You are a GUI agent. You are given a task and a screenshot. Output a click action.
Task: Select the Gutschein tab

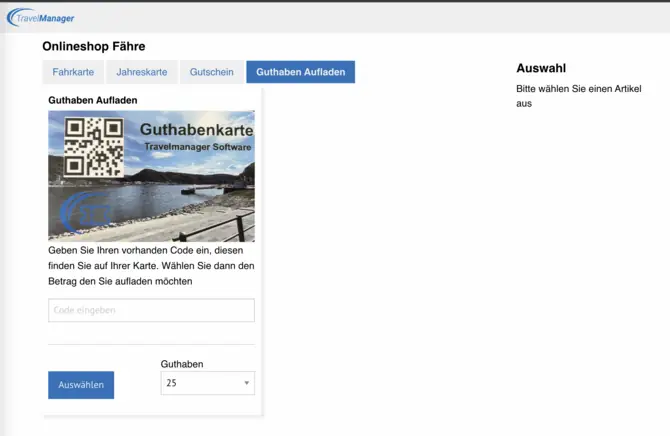coord(212,72)
